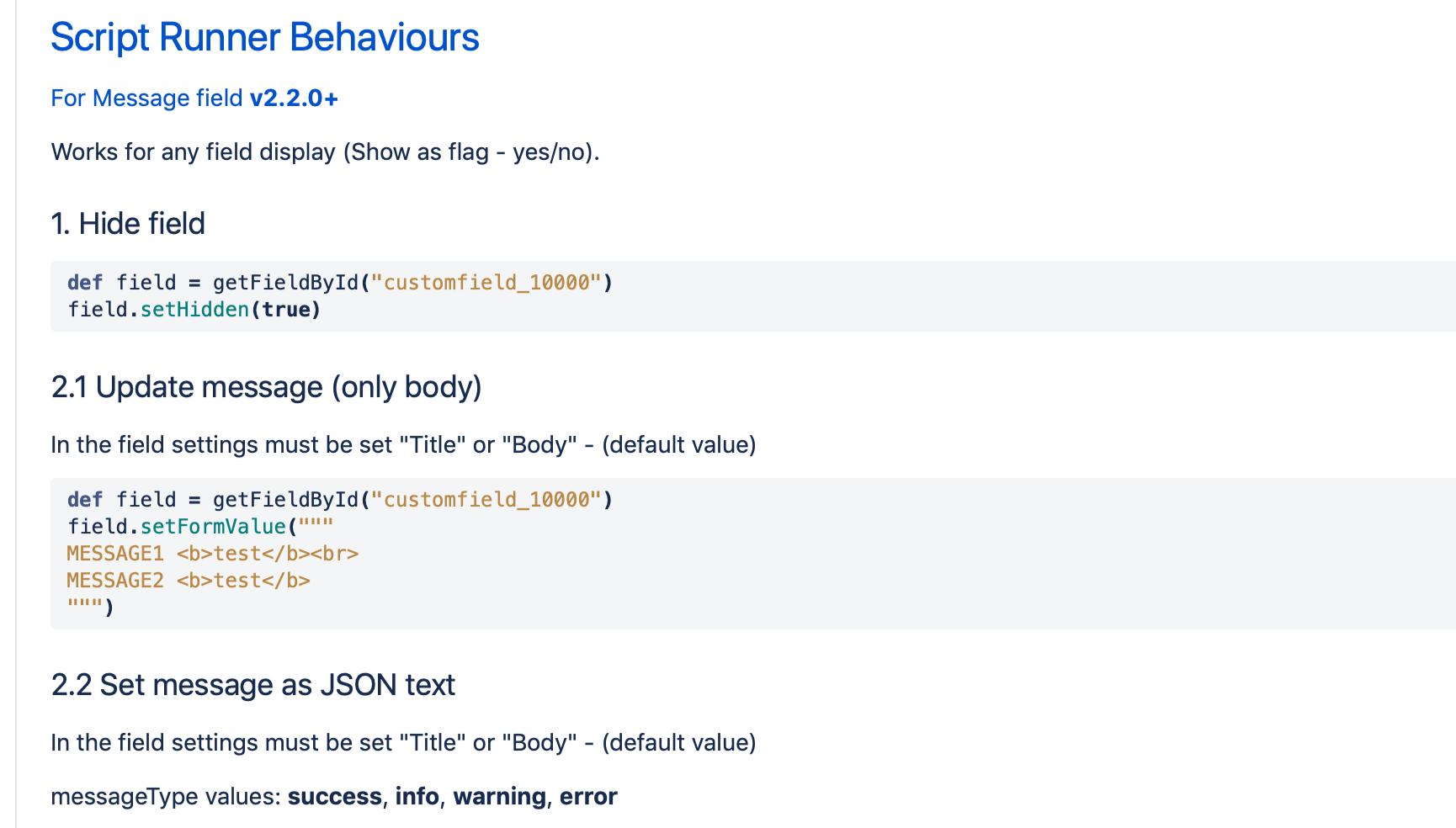Click customfield_10000 string in the Update message code
Viewport: 1456px width, 828px height.
[486, 500]
